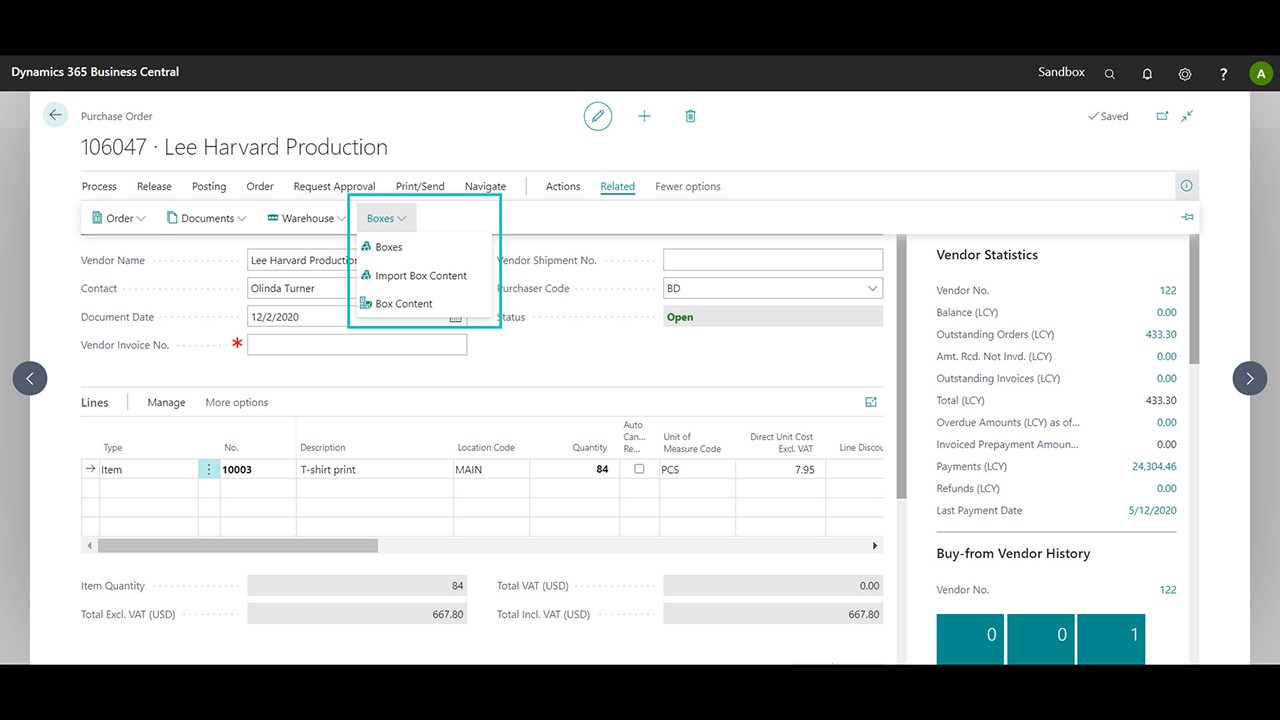
Task: Go to next record arrow
Action: click(x=1250, y=378)
